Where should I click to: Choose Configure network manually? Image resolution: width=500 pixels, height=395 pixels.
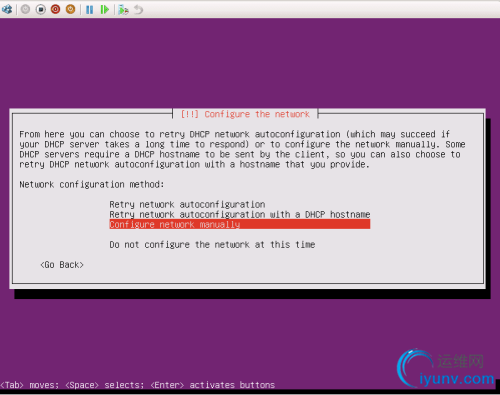click(x=240, y=224)
